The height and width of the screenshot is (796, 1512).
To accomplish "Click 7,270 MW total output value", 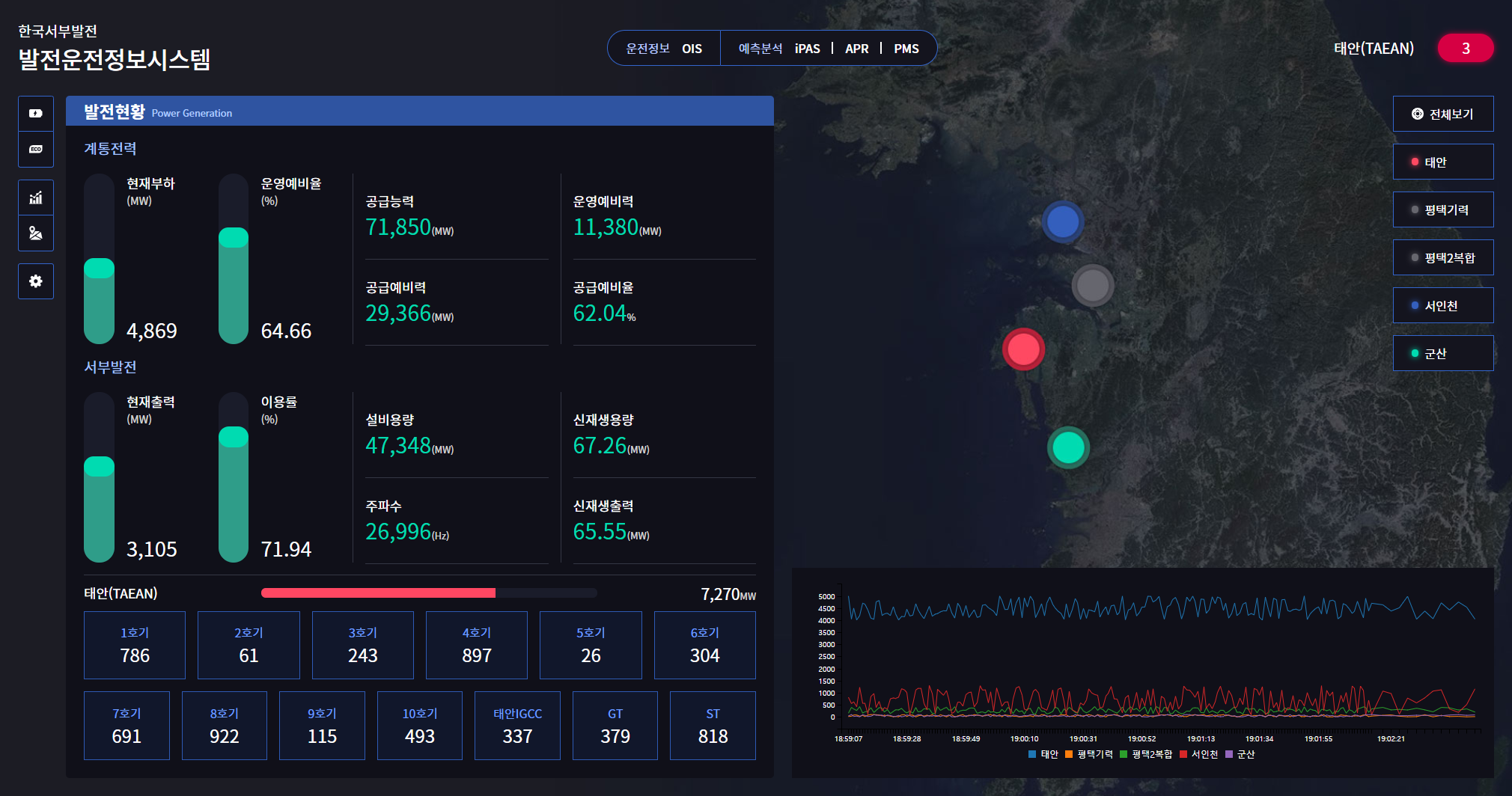I will 728,594.
